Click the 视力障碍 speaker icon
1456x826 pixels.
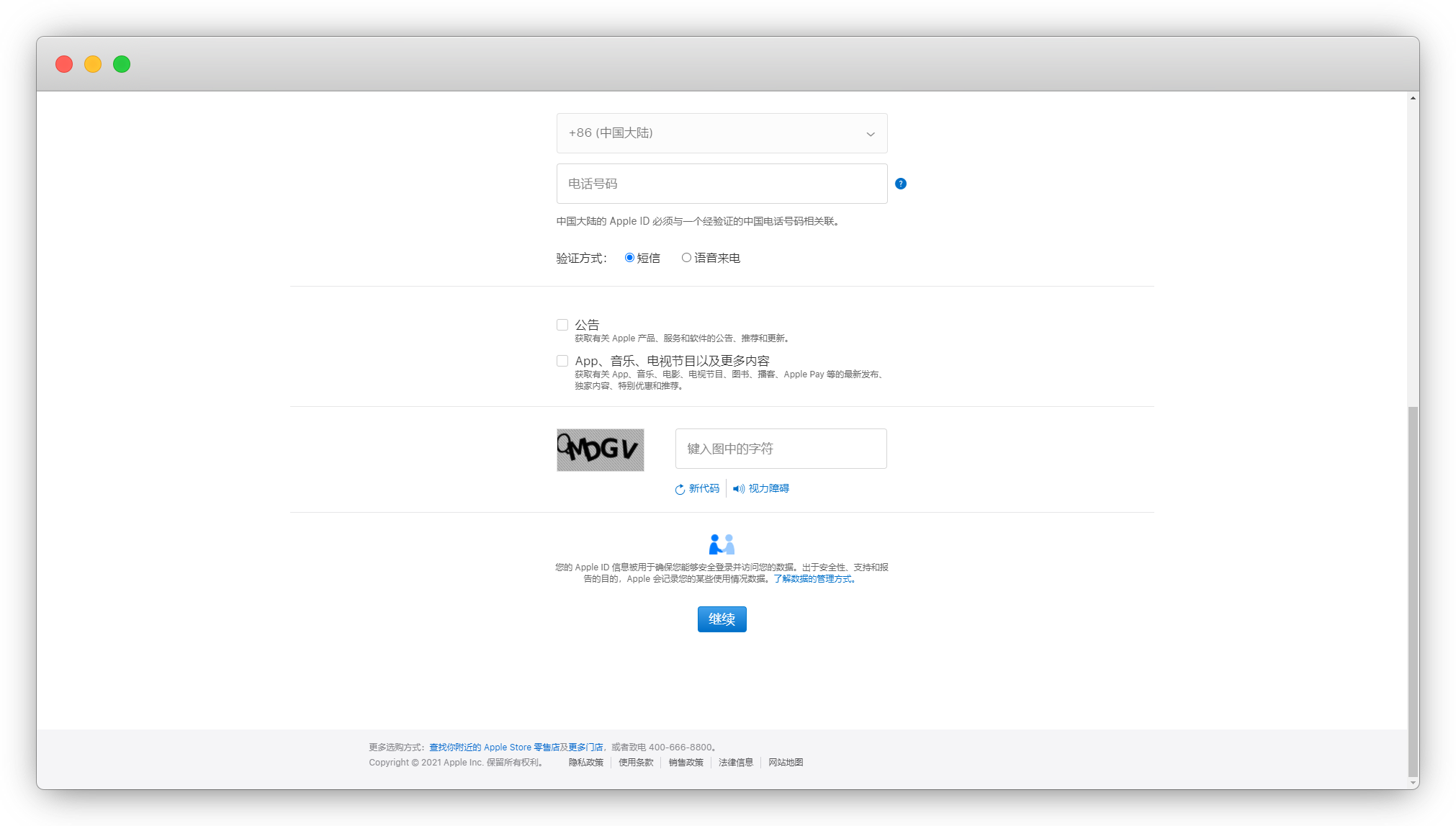tap(739, 489)
